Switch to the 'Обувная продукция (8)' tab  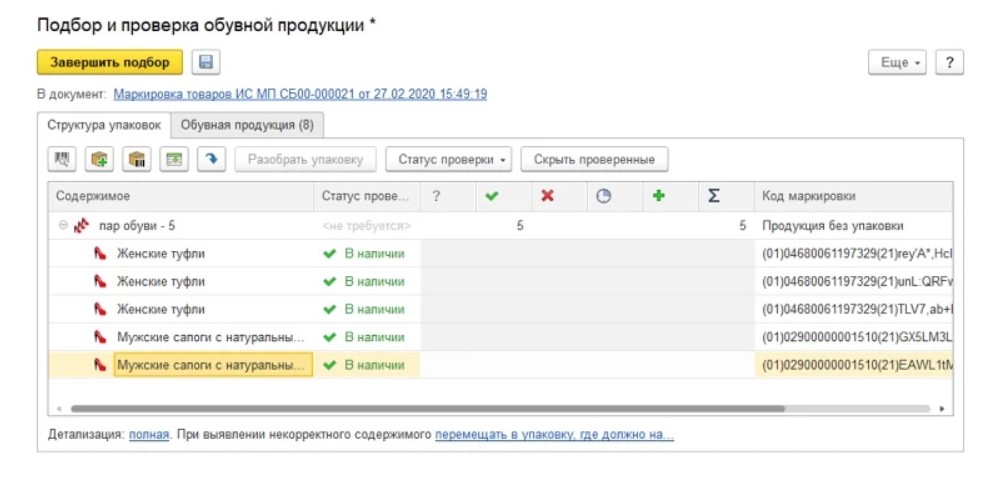[x=247, y=125]
